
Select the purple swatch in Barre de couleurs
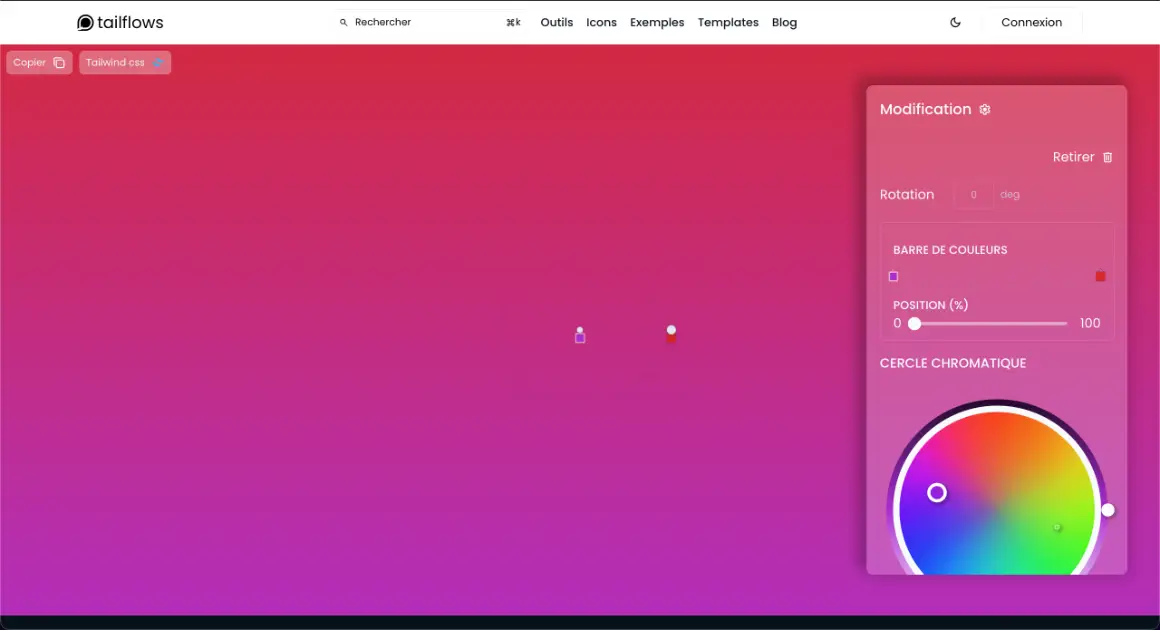coord(893,276)
